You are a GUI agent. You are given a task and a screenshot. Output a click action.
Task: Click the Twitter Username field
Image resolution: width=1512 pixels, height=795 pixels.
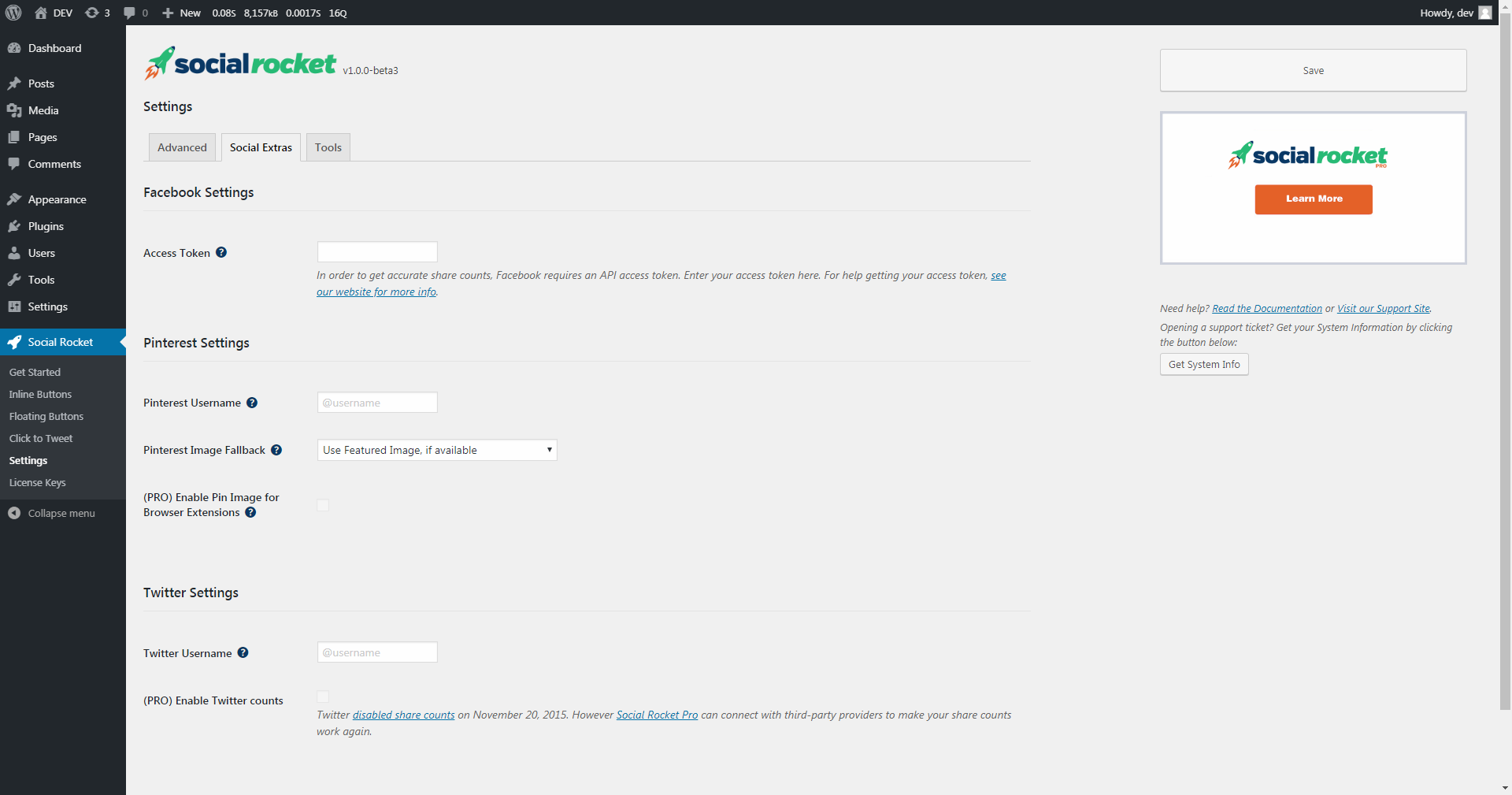click(x=377, y=652)
